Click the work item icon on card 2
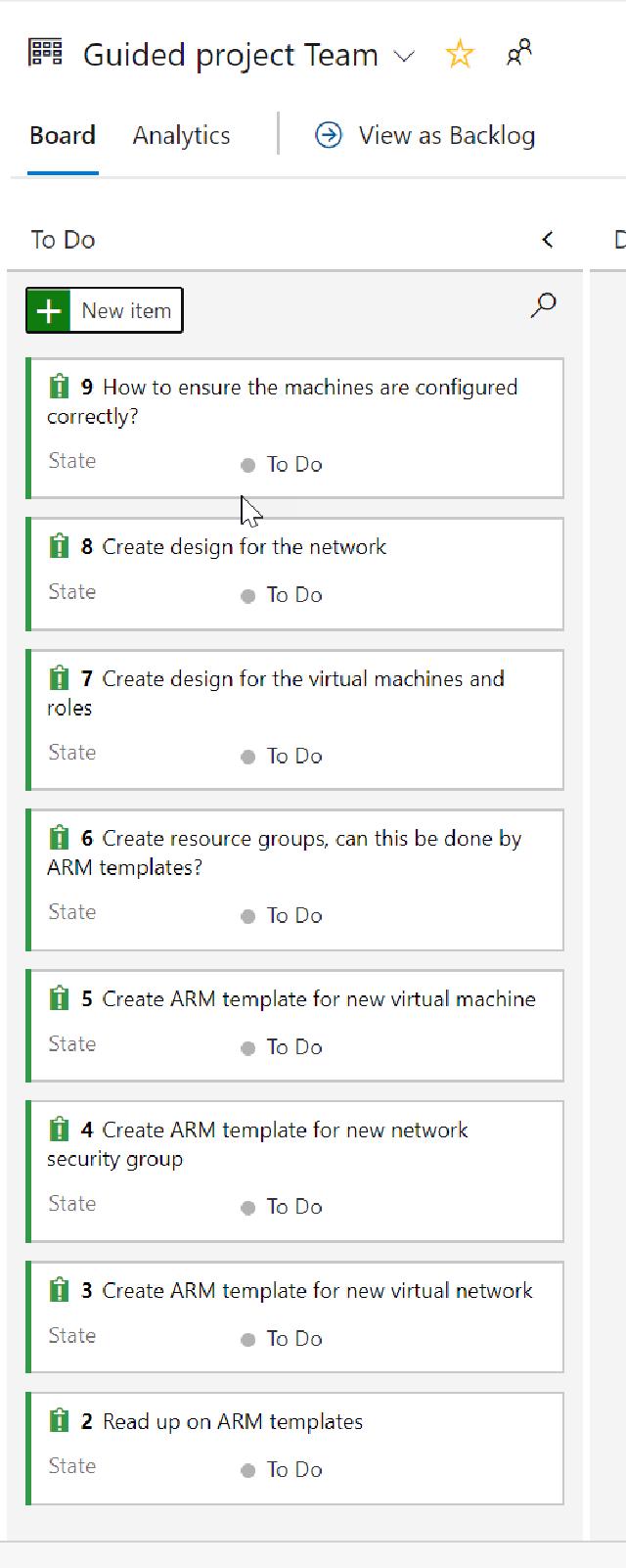The width and height of the screenshot is (626, 1568). [x=59, y=1421]
